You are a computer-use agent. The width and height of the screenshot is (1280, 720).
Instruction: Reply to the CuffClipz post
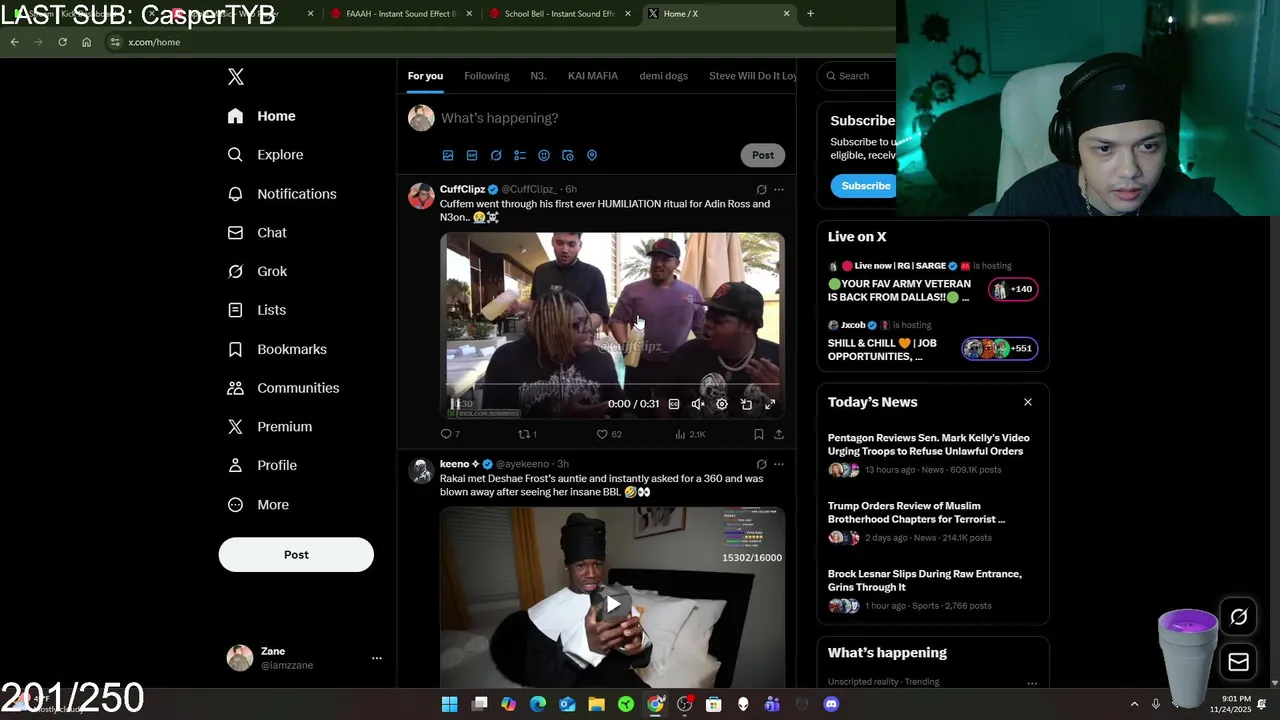(x=450, y=434)
